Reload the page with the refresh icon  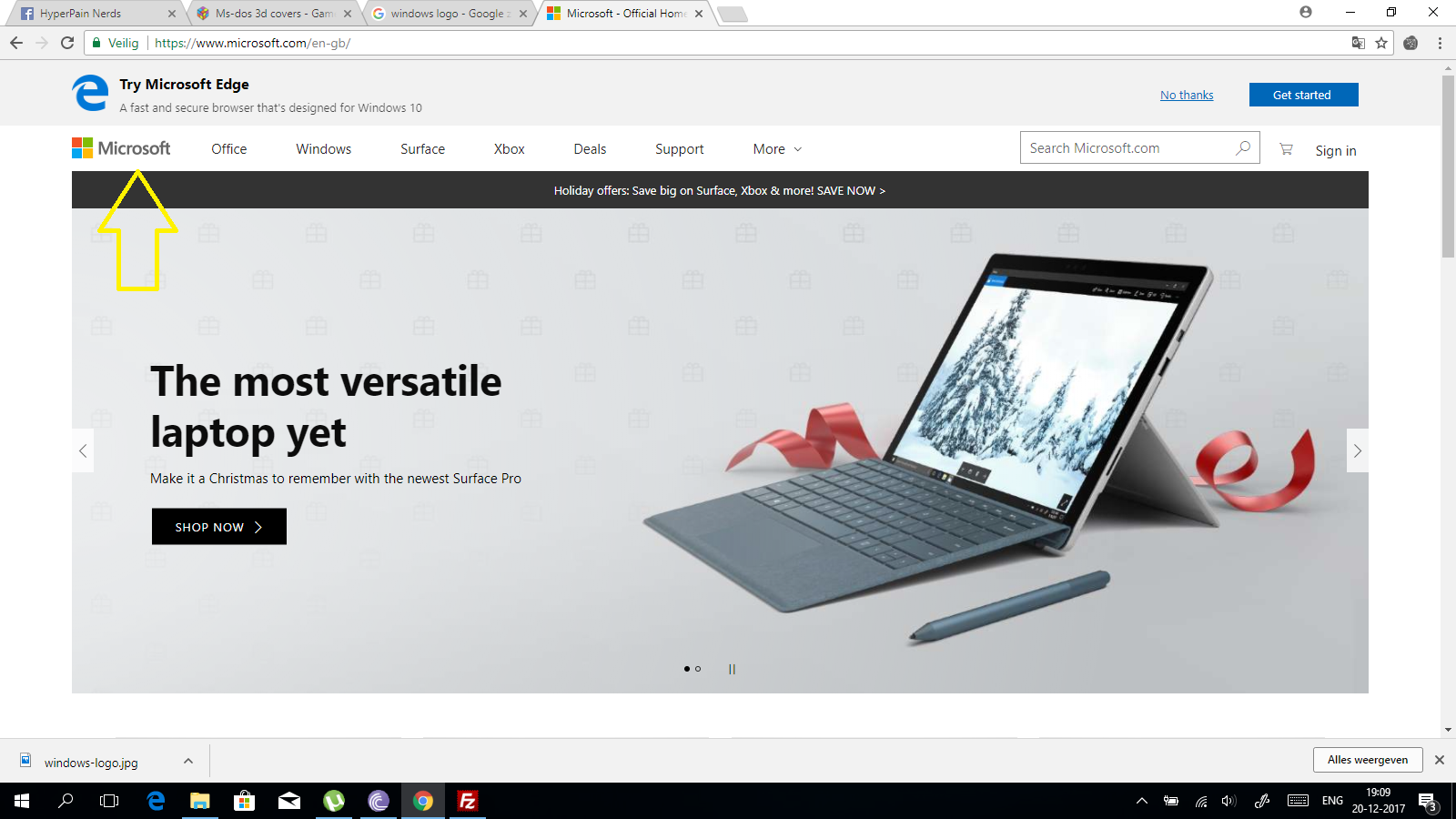coord(67,43)
